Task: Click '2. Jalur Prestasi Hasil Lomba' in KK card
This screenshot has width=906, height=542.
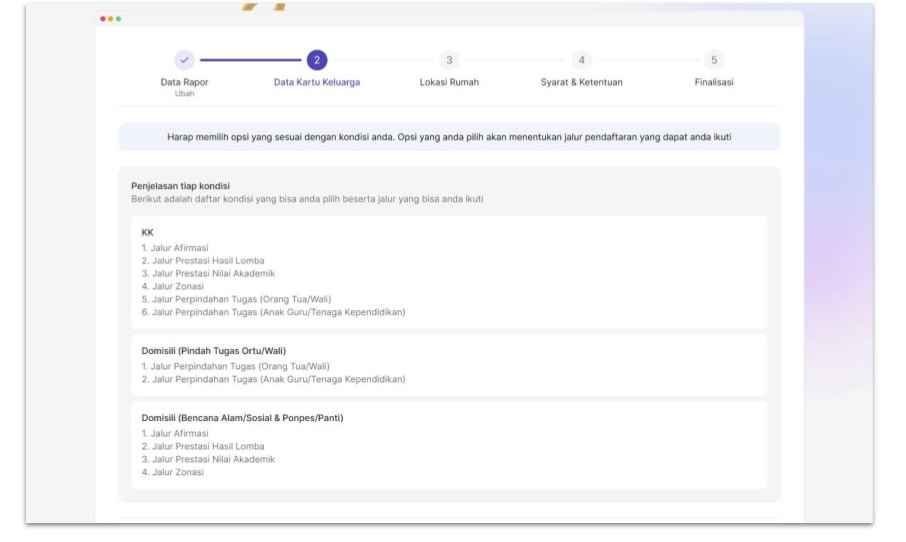Action: [x=203, y=261]
